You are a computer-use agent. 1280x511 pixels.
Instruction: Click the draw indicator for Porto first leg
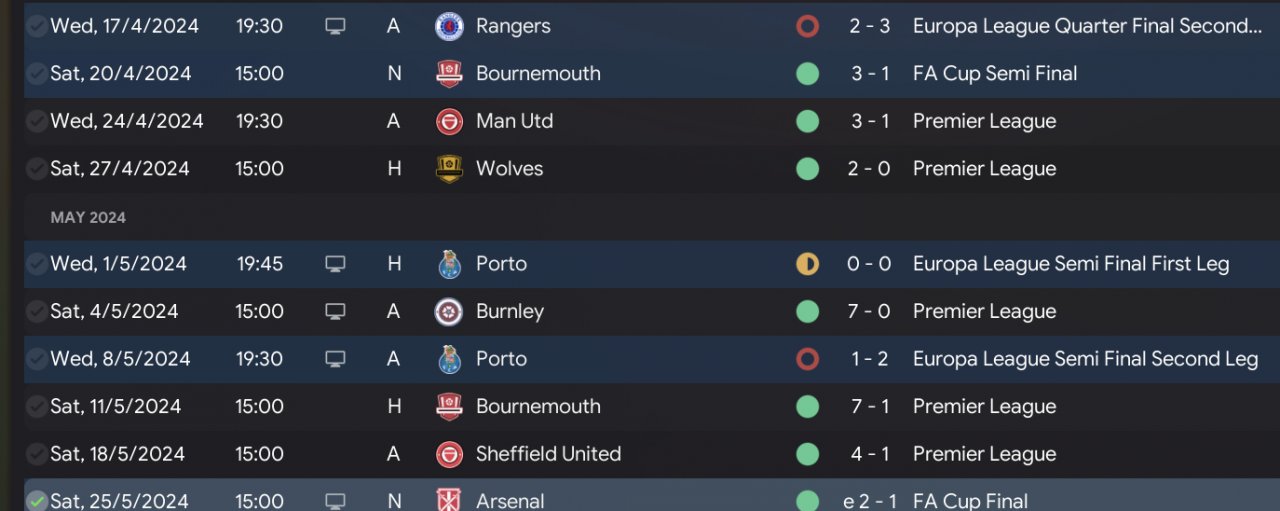[807, 264]
